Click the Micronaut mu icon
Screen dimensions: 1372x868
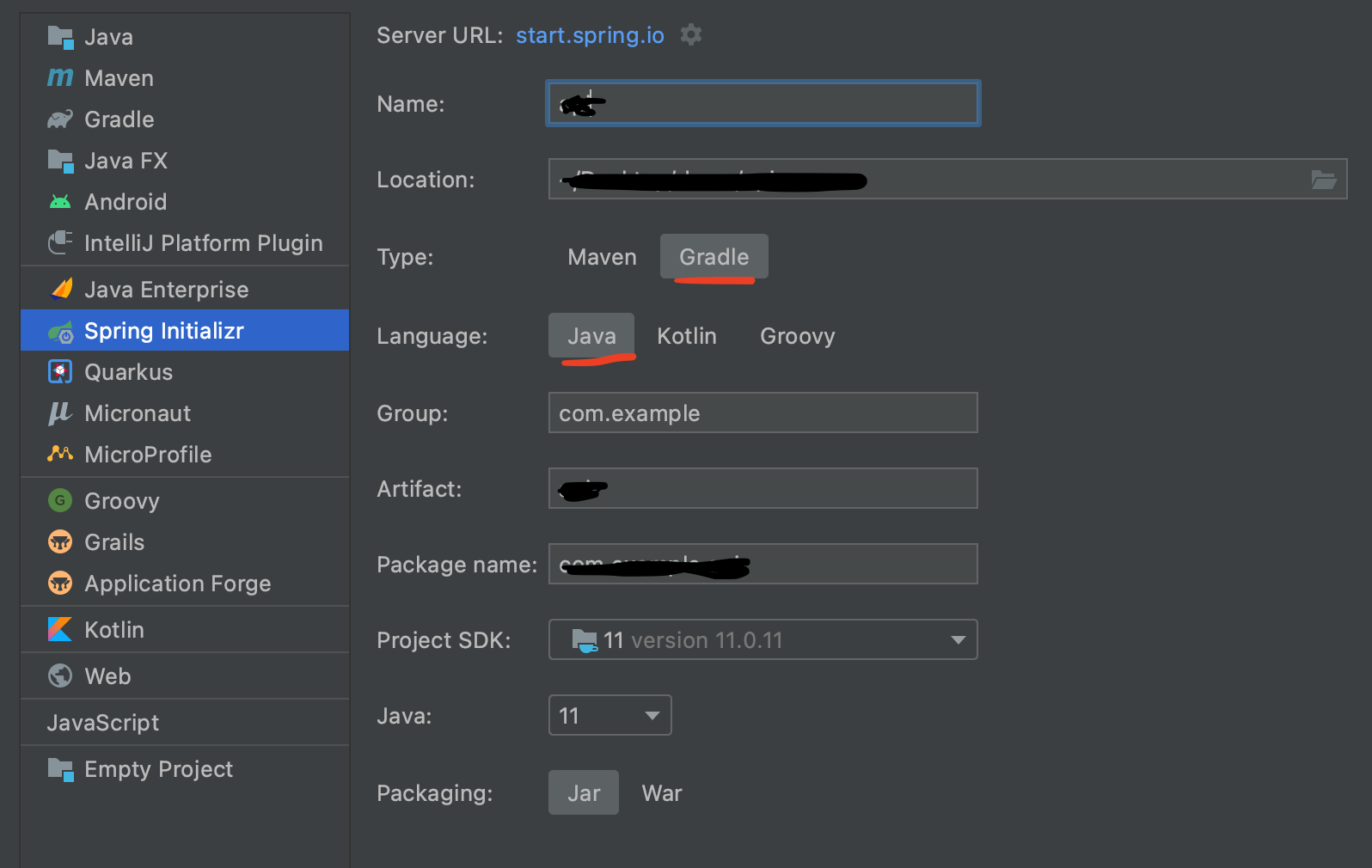point(59,413)
